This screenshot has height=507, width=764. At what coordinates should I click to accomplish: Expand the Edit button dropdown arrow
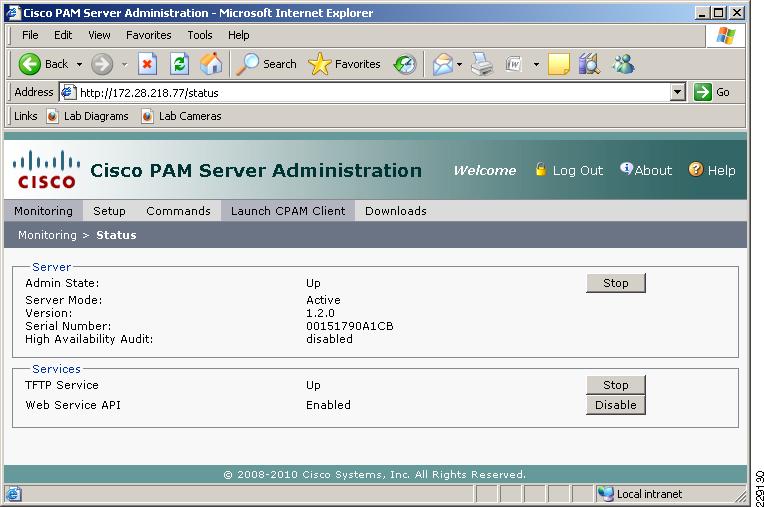click(536, 64)
